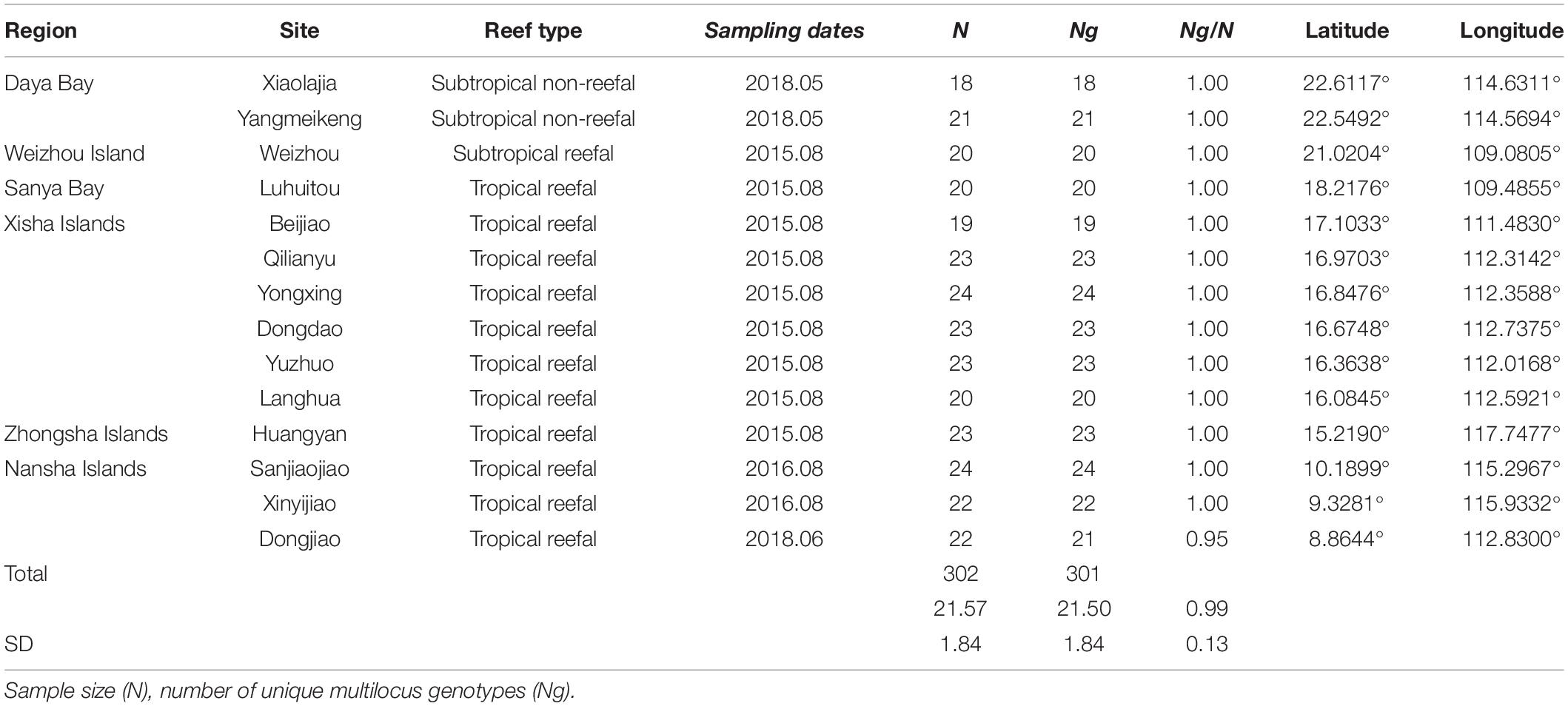
Task: Select the Total row label
Action: tap(26, 574)
